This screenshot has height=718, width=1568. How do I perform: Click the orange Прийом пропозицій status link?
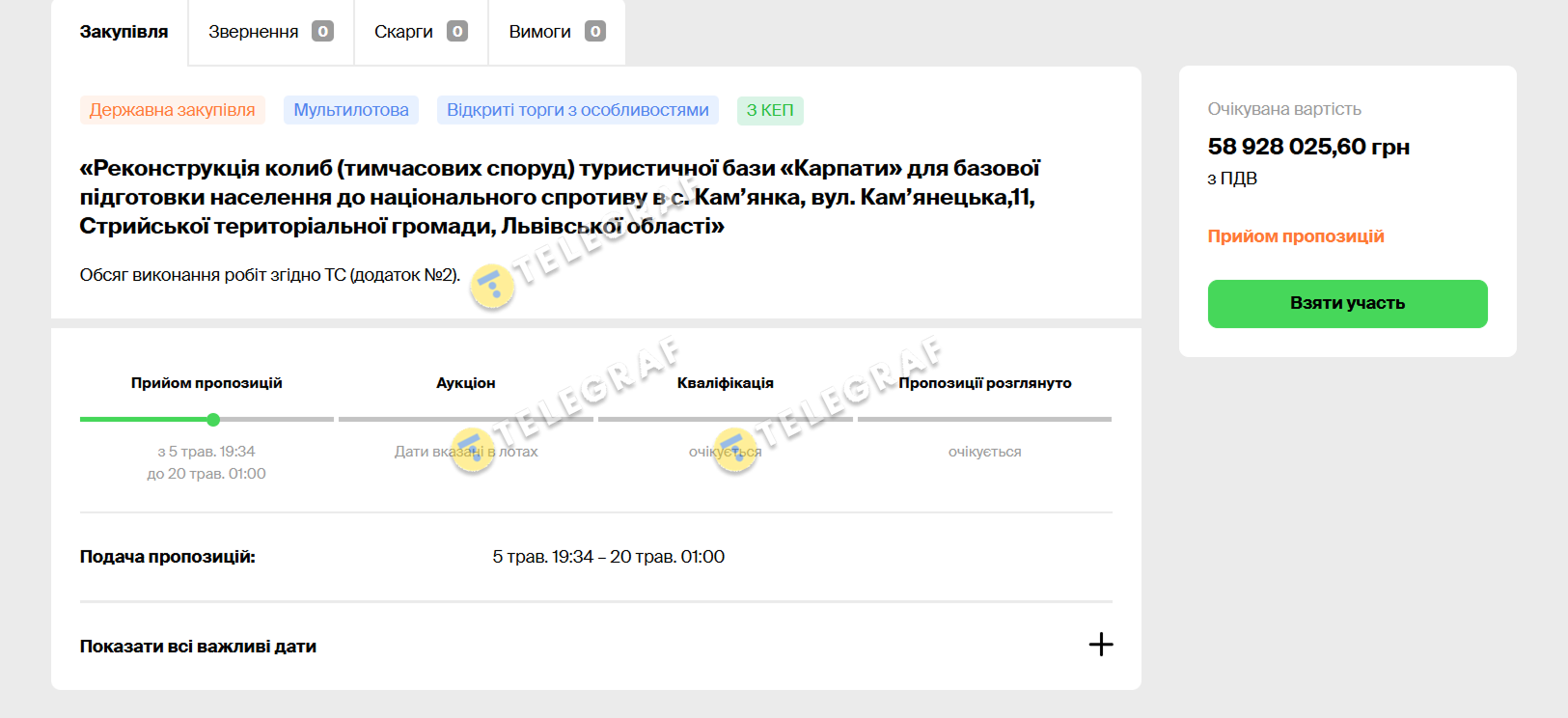[1295, 236]
